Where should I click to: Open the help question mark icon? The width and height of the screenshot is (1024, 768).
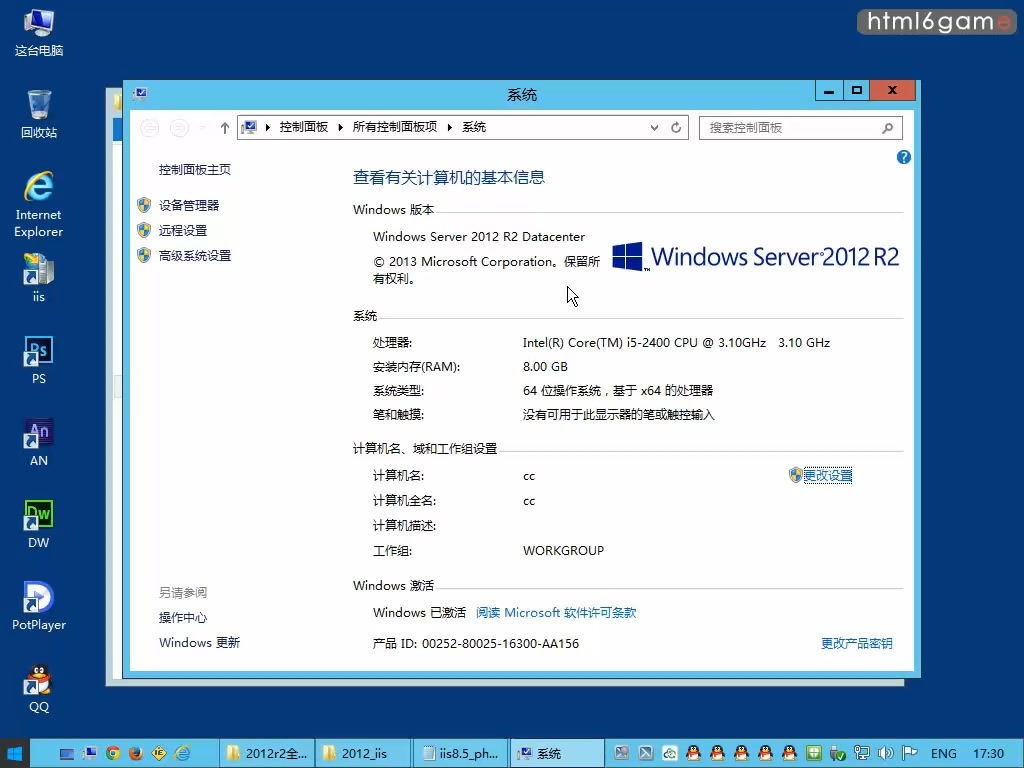coord(904,157)
